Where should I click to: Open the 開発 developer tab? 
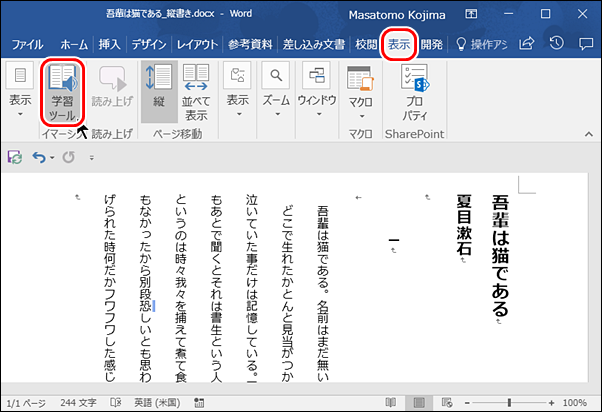click(x=432, y=45)
